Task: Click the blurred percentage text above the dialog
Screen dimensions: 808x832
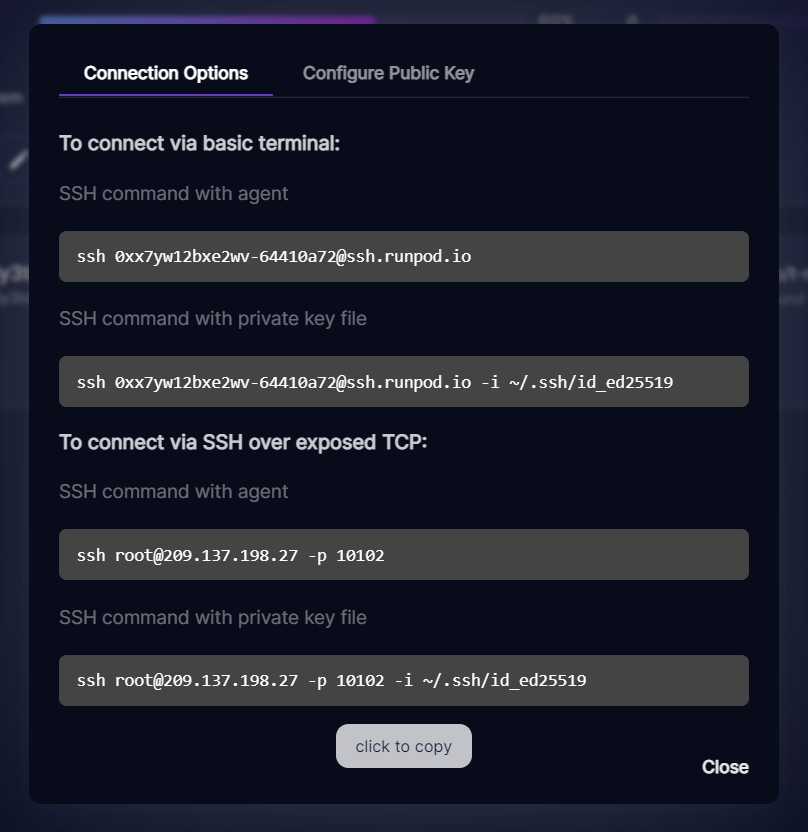Action: point(554,18)
